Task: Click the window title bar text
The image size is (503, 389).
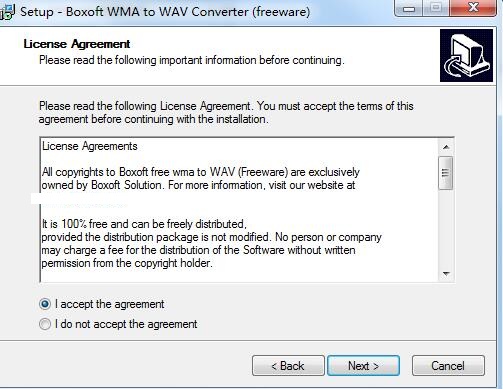Action: [165, 12]
